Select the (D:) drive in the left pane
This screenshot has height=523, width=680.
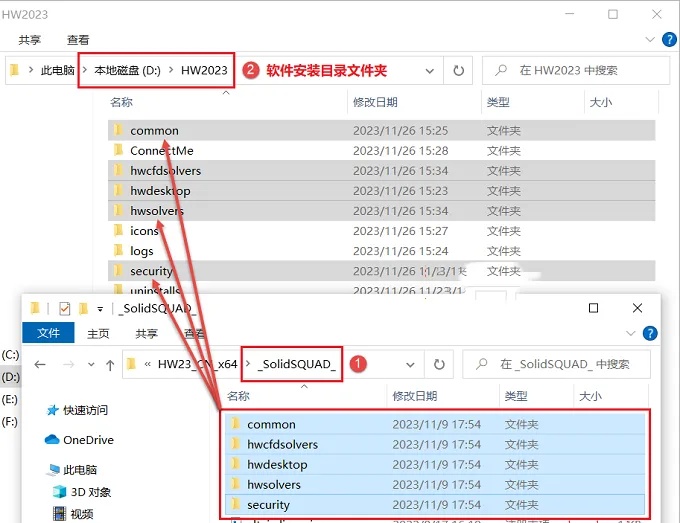point(11,377)
